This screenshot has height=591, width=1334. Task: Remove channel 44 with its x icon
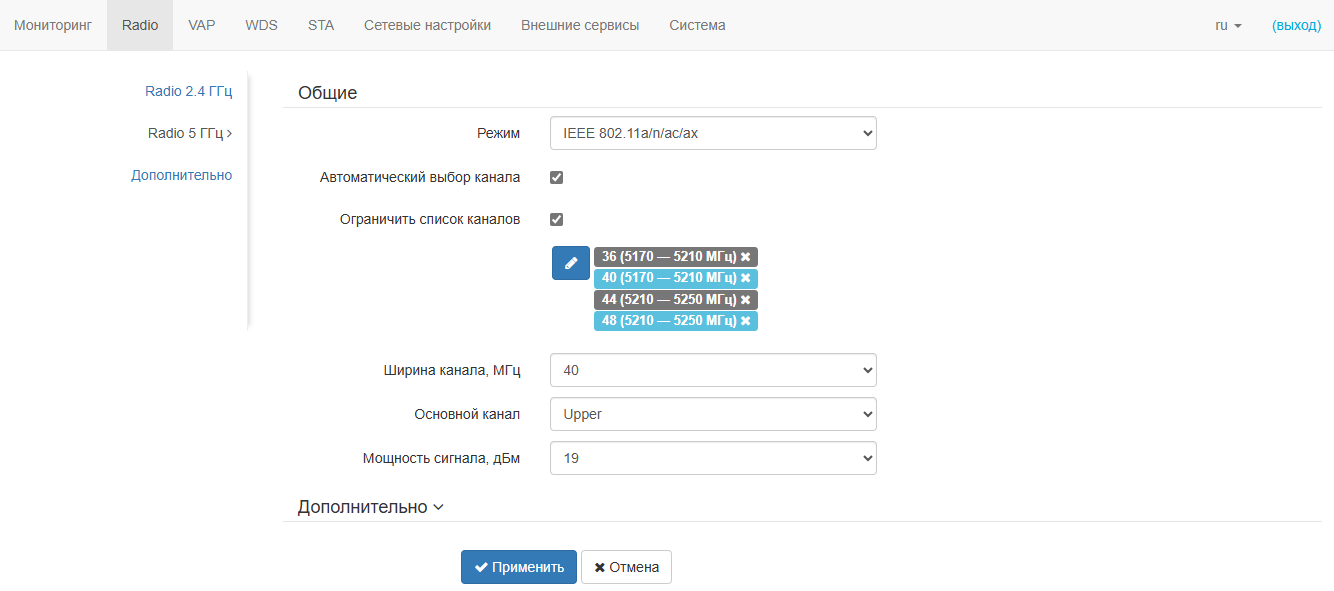click(x=745, y=300)
